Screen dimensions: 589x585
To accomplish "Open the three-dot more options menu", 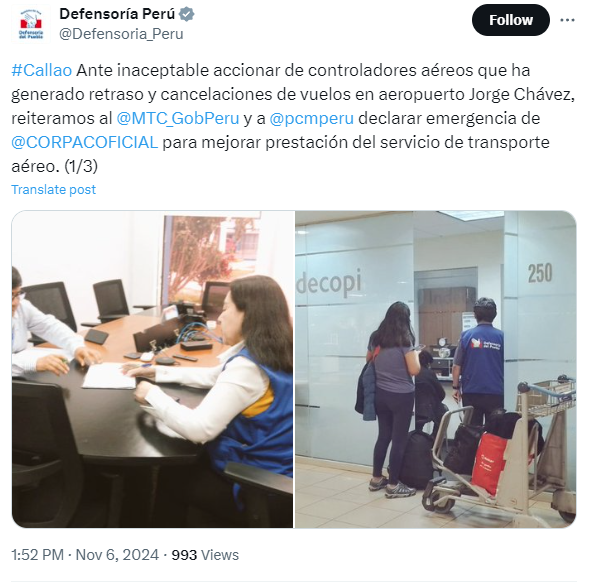I will point(567,20).
